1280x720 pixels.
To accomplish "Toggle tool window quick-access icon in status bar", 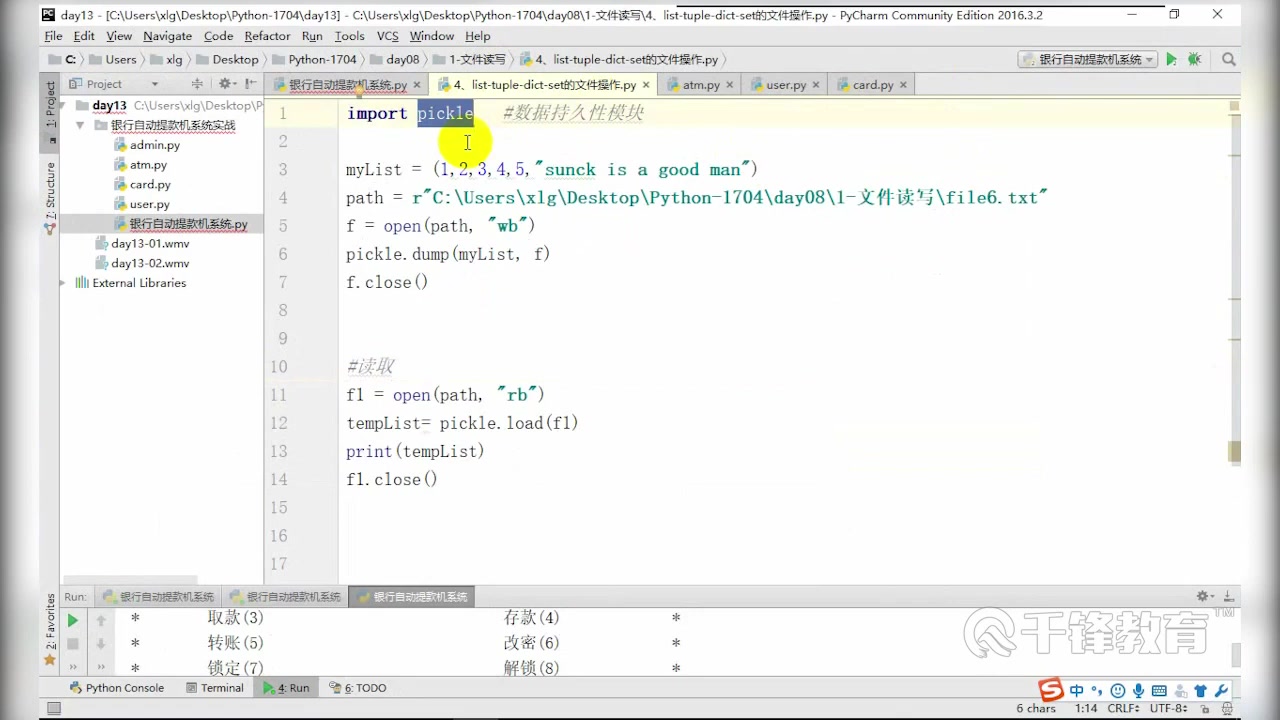I will coord(53,708).
